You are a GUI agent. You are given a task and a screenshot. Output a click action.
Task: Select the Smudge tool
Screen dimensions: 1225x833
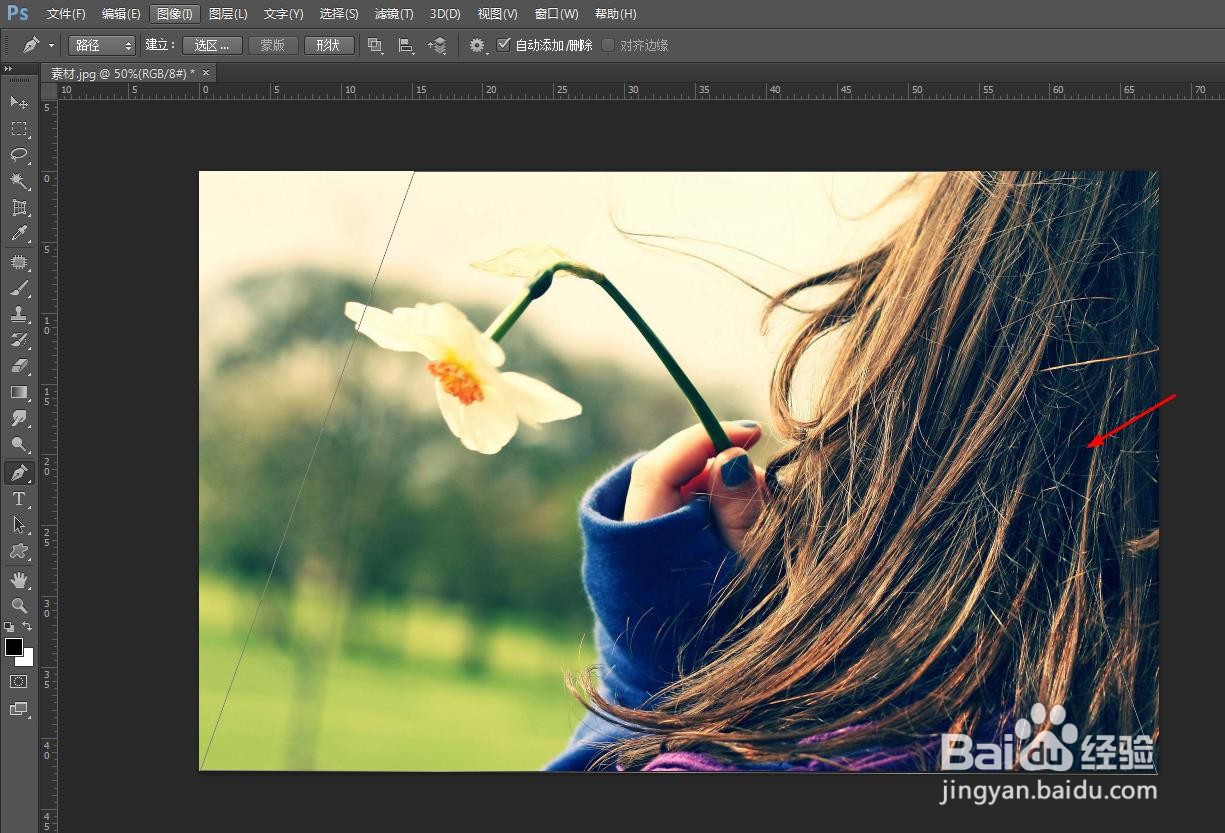(19, 418)
